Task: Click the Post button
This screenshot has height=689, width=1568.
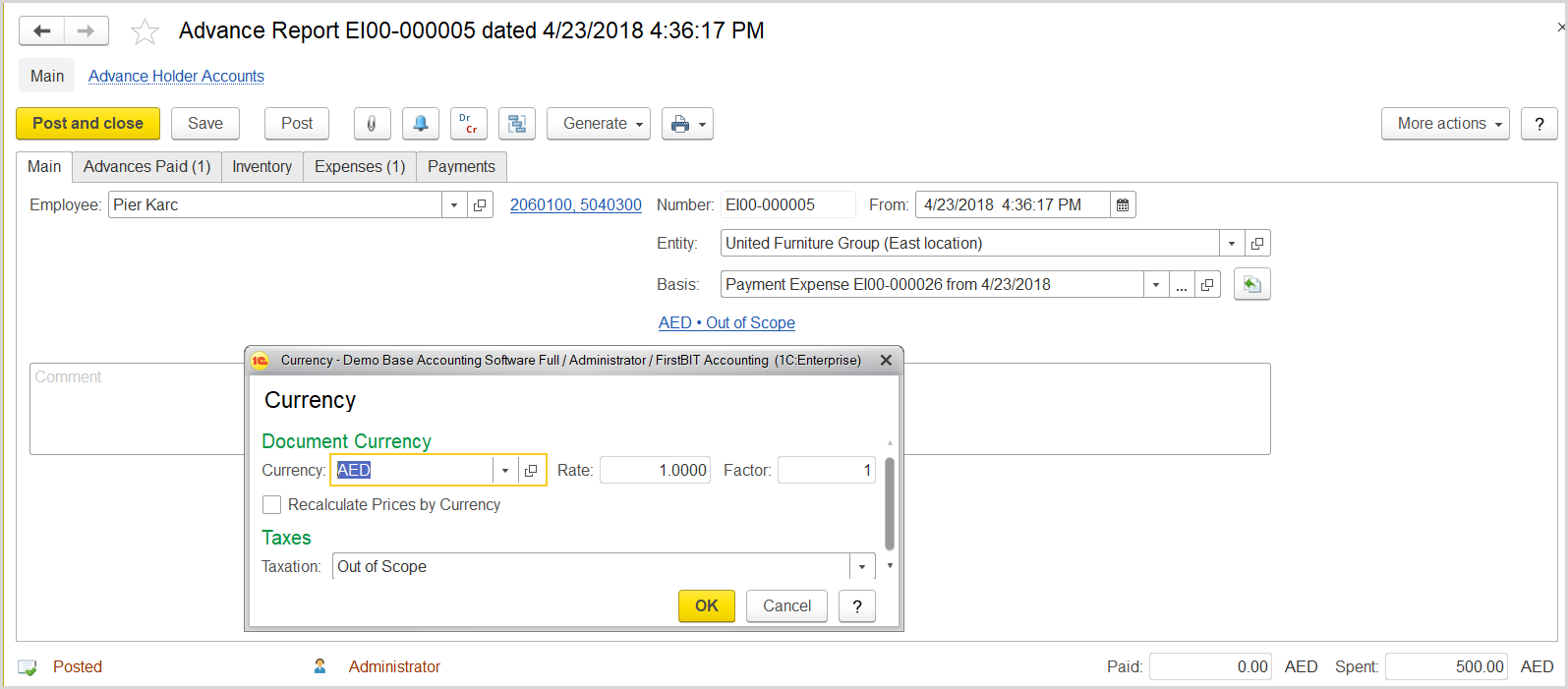Action: 297,124
